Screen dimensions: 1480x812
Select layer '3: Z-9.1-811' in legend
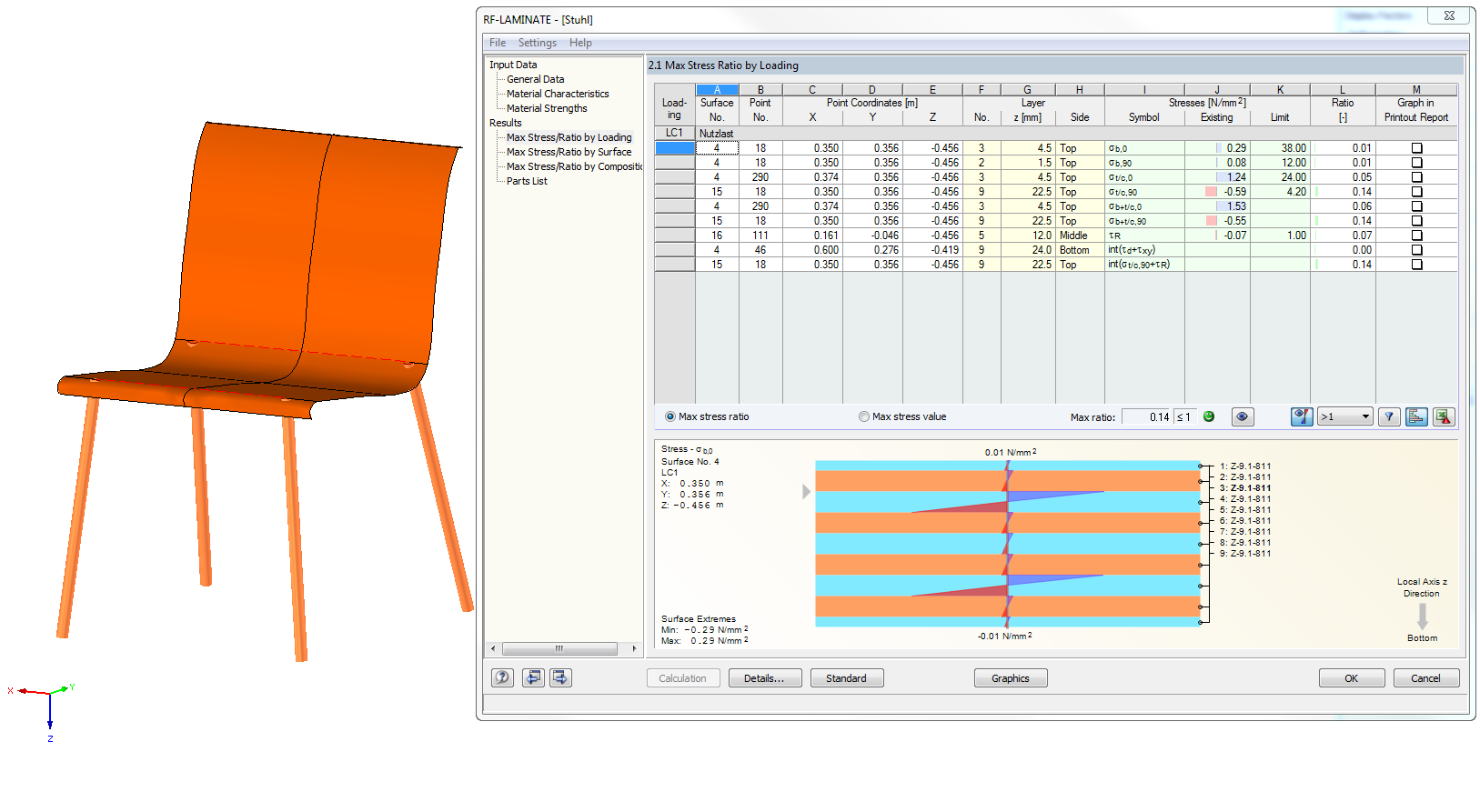1245,488
